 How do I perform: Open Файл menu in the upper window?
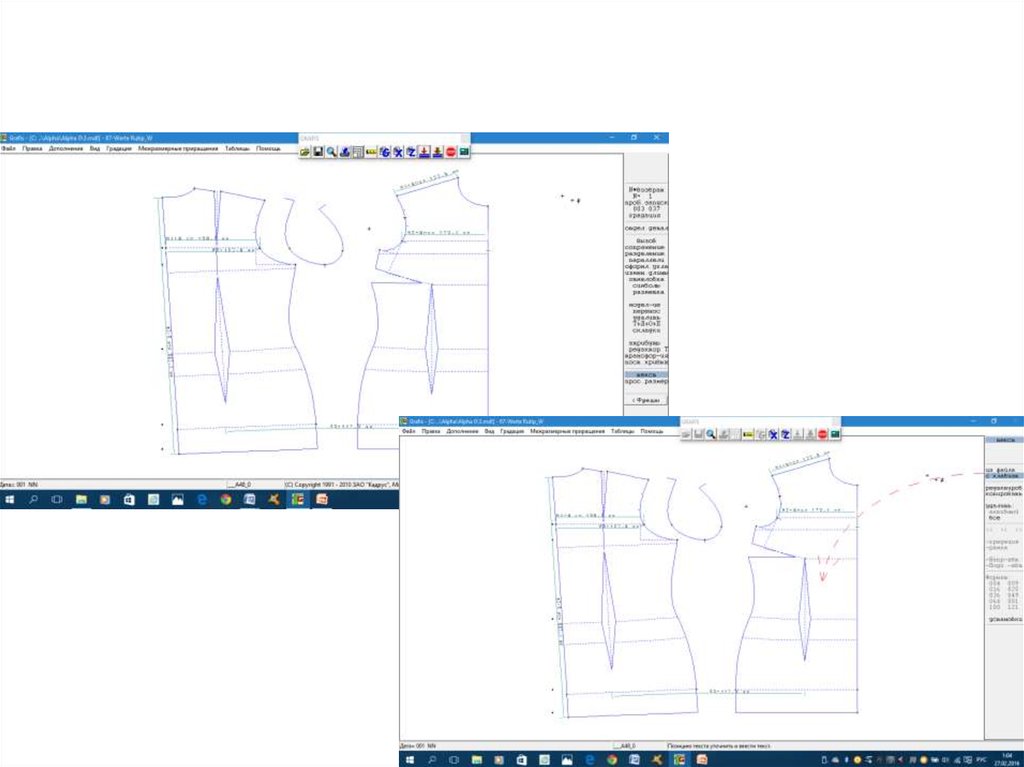(8, 149)
